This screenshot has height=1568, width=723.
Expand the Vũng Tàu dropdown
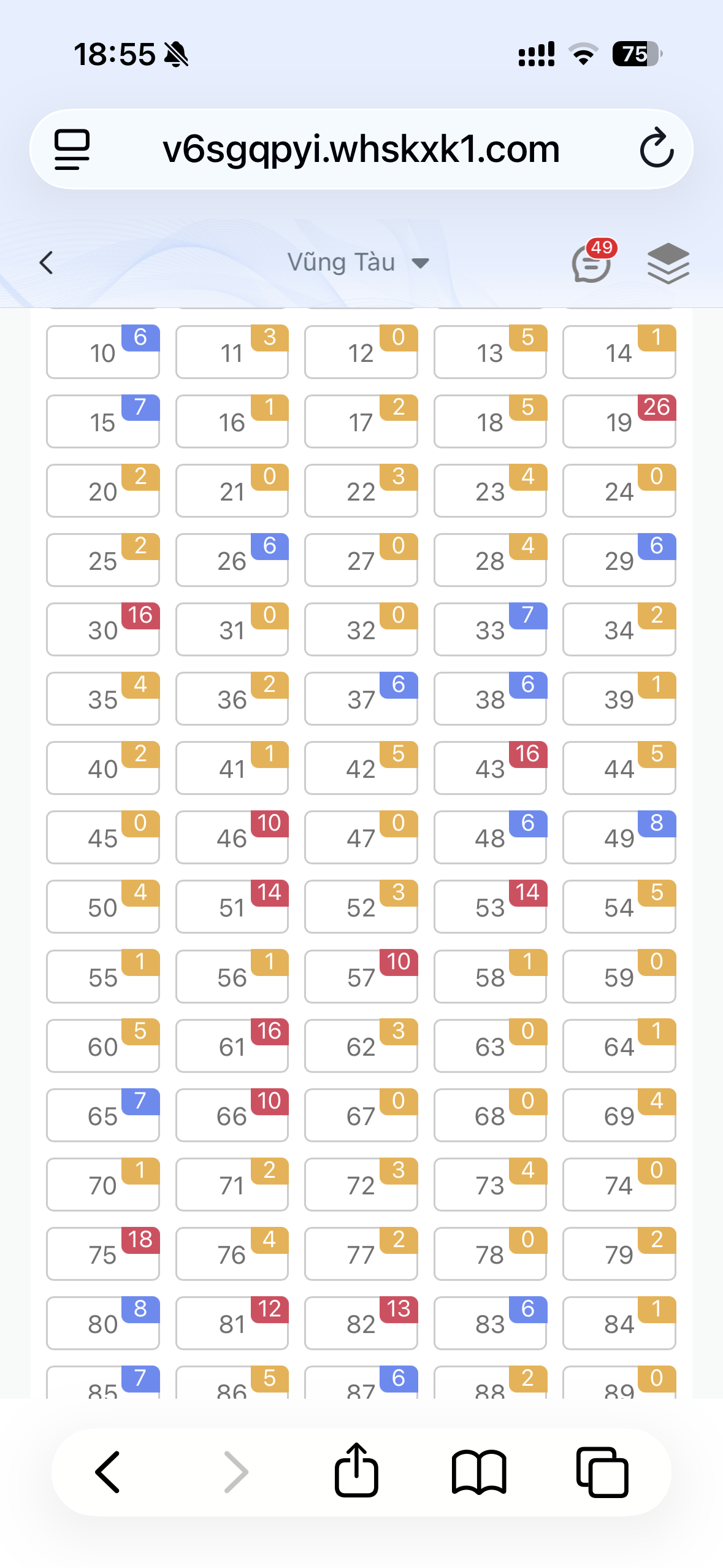click(358, 263)
